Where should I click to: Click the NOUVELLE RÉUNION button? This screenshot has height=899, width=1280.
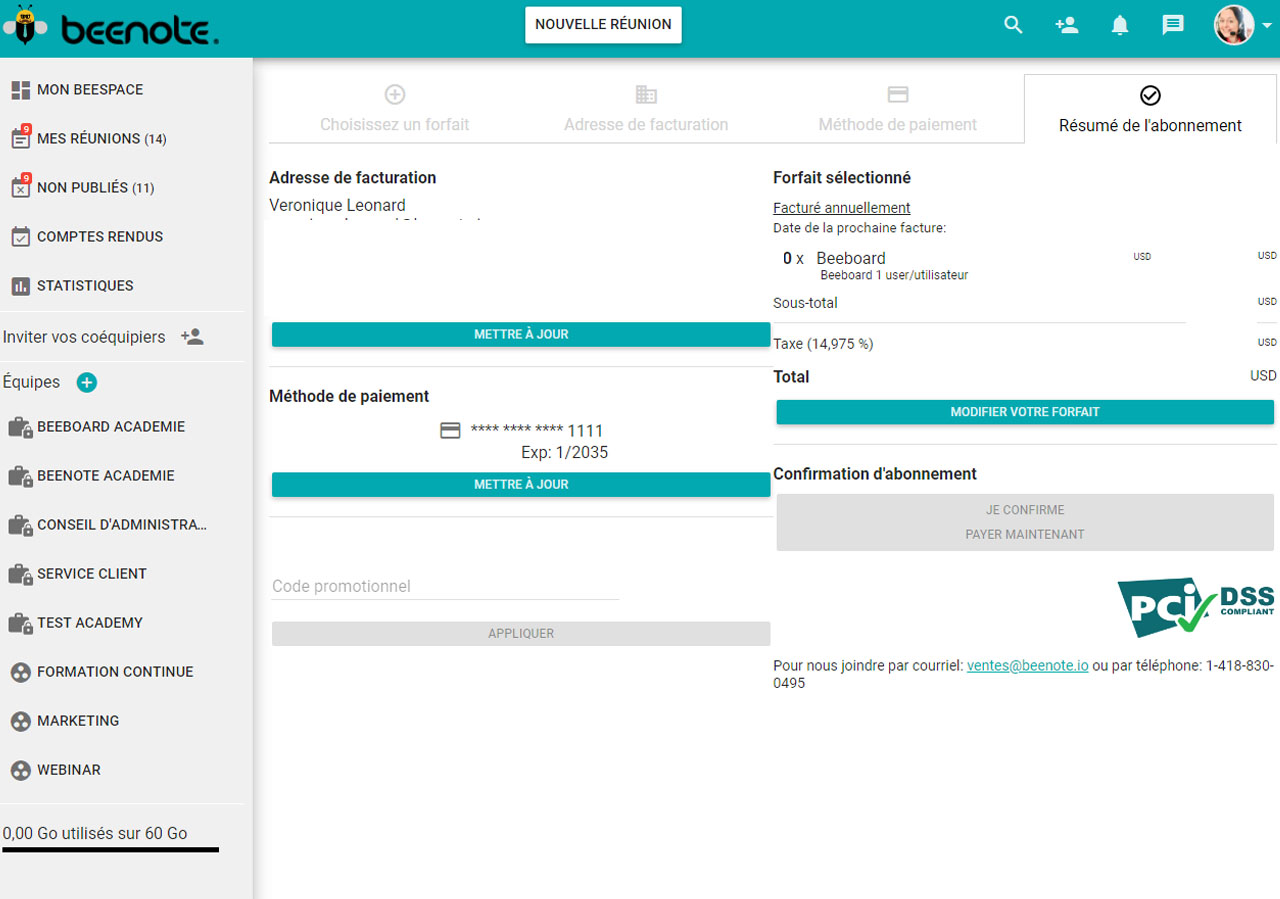pos(603,24)
